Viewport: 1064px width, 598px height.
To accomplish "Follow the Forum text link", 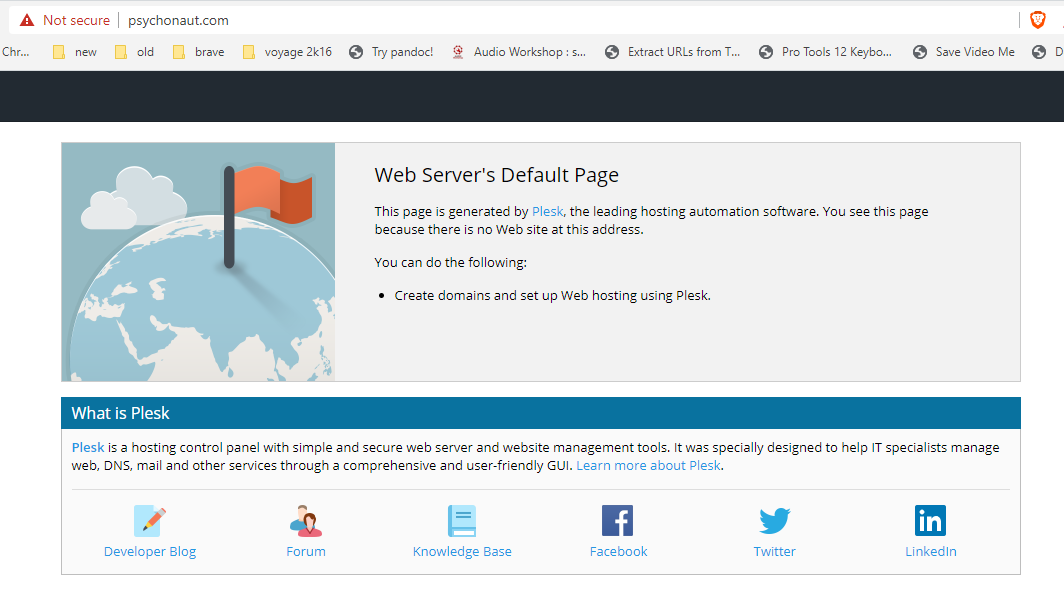I will tap(306, 552).
